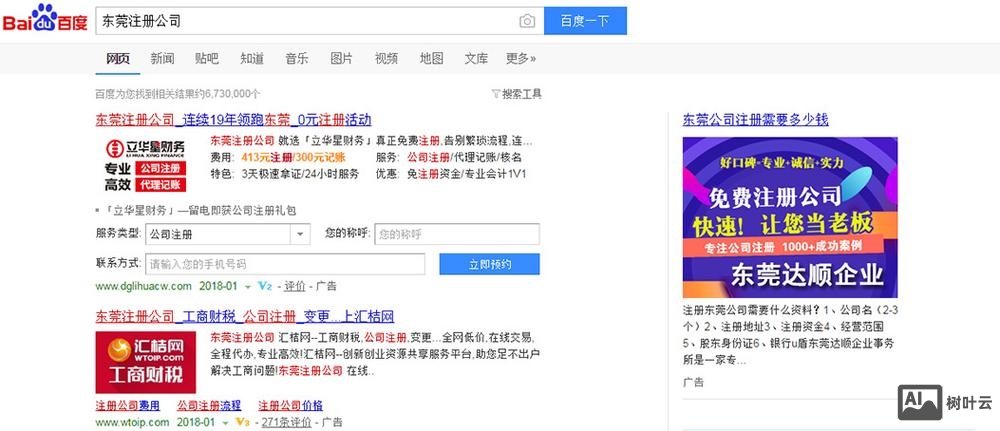Switch to 图片 tab
The width and height of the screenshot is (1000, 431).
tap(341, 59)
